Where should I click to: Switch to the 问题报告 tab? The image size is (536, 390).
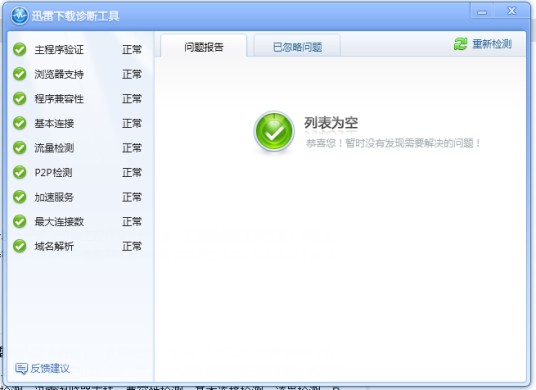[x=204, y=46]
